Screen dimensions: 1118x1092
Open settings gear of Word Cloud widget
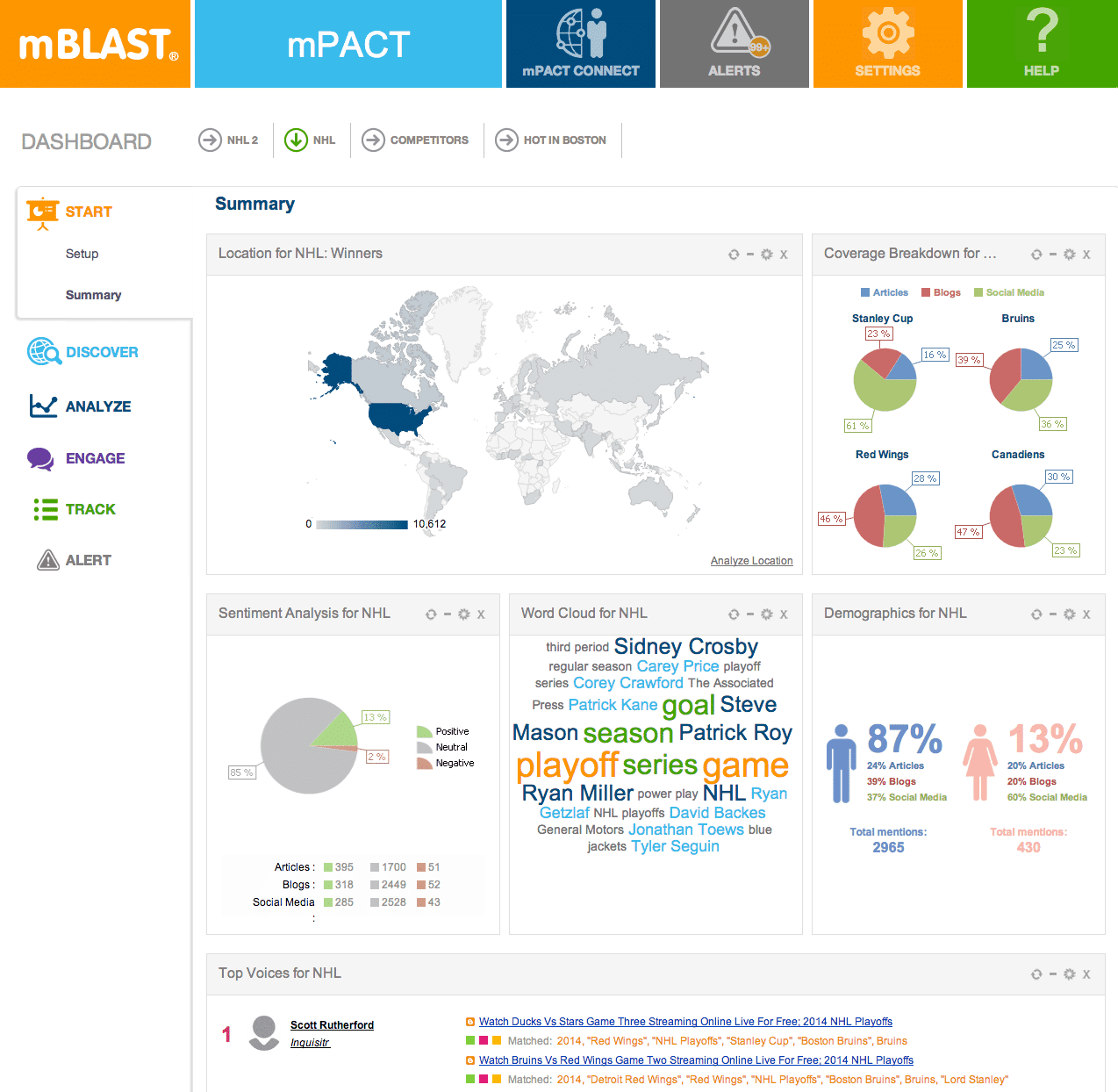click(766, 614)
